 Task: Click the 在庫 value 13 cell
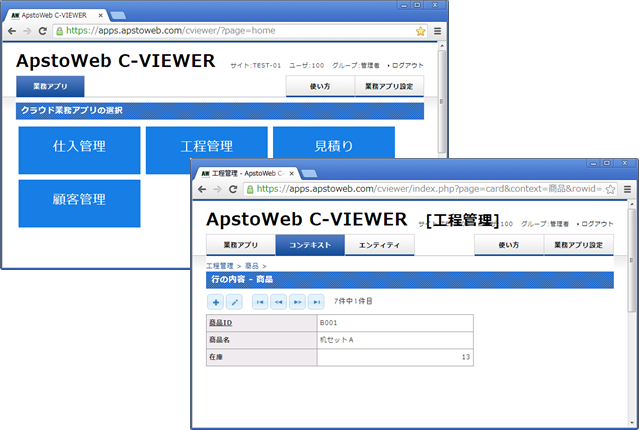coord(395,357)
